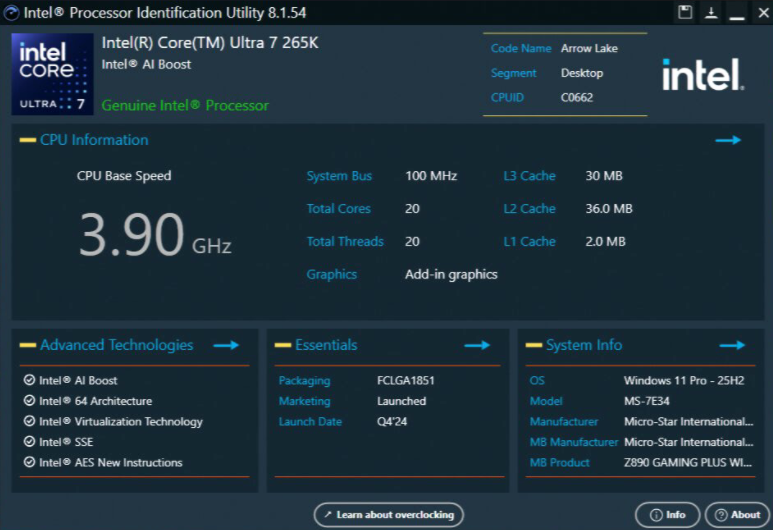This screenshot has height=530, width=773.
Task: Click the AES New Instructions check mark
Action: click(x=30, y=462)
